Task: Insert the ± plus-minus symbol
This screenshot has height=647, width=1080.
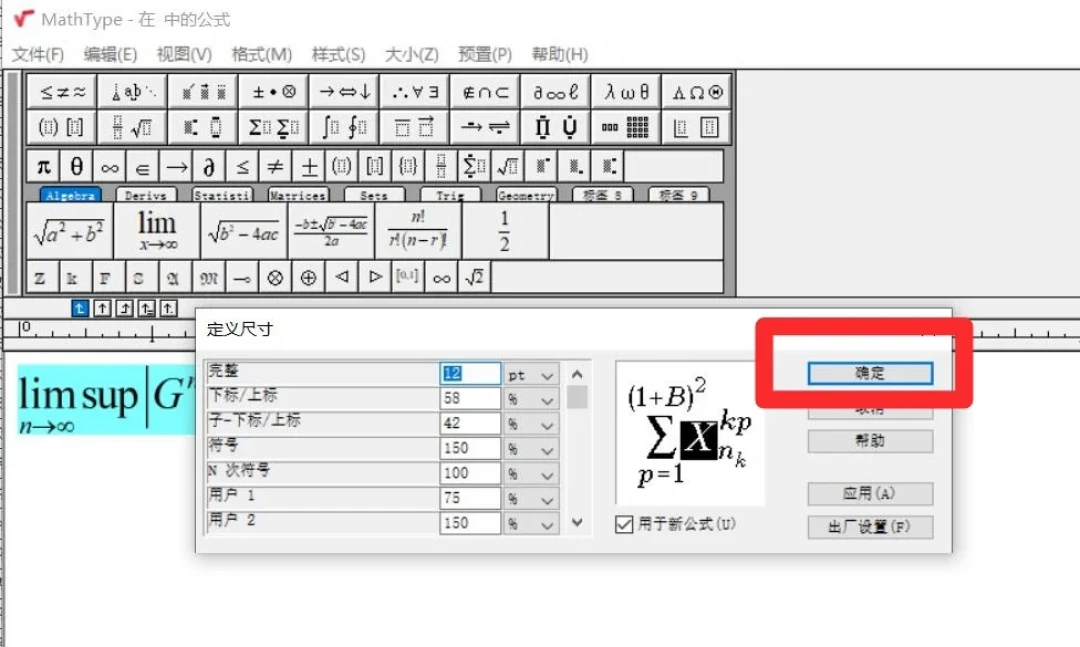Action: [309, 166]
